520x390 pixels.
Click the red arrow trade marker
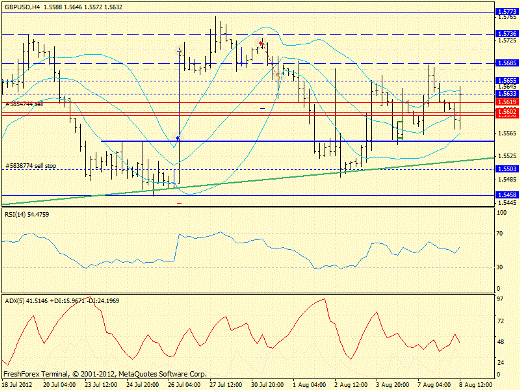[261, 42]
